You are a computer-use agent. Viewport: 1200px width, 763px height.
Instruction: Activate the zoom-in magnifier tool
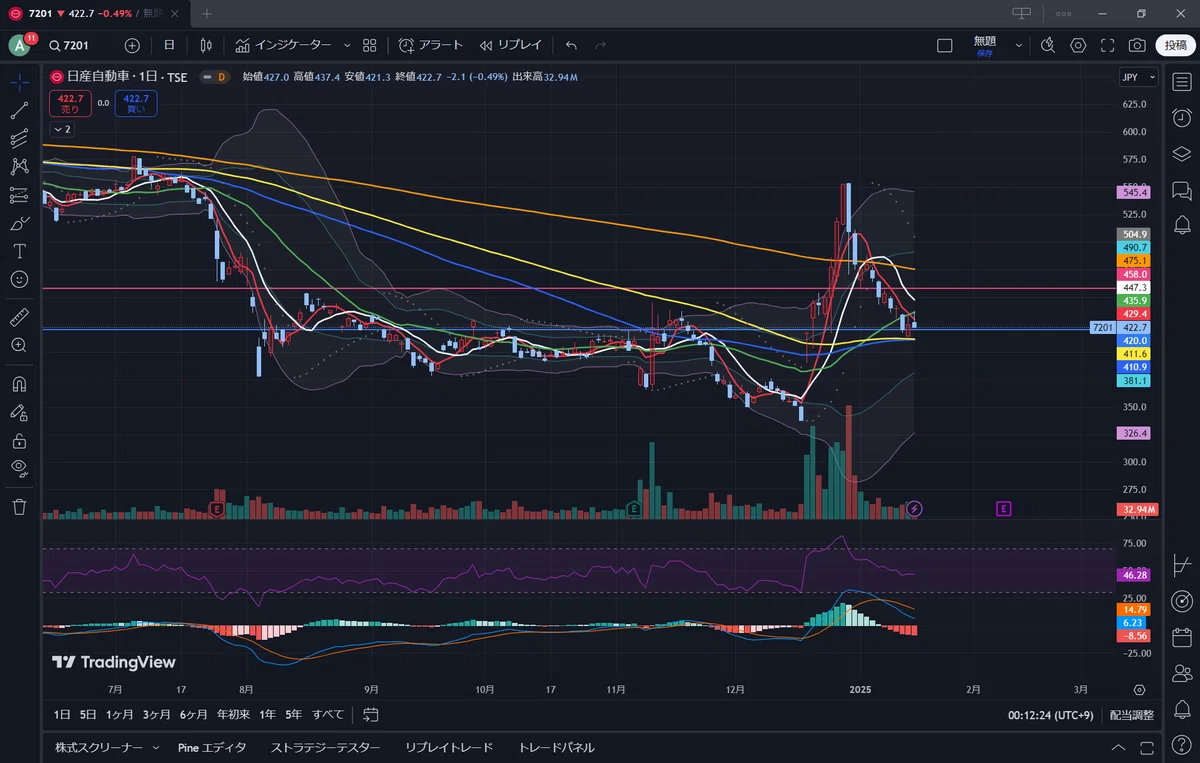(19, 345)
